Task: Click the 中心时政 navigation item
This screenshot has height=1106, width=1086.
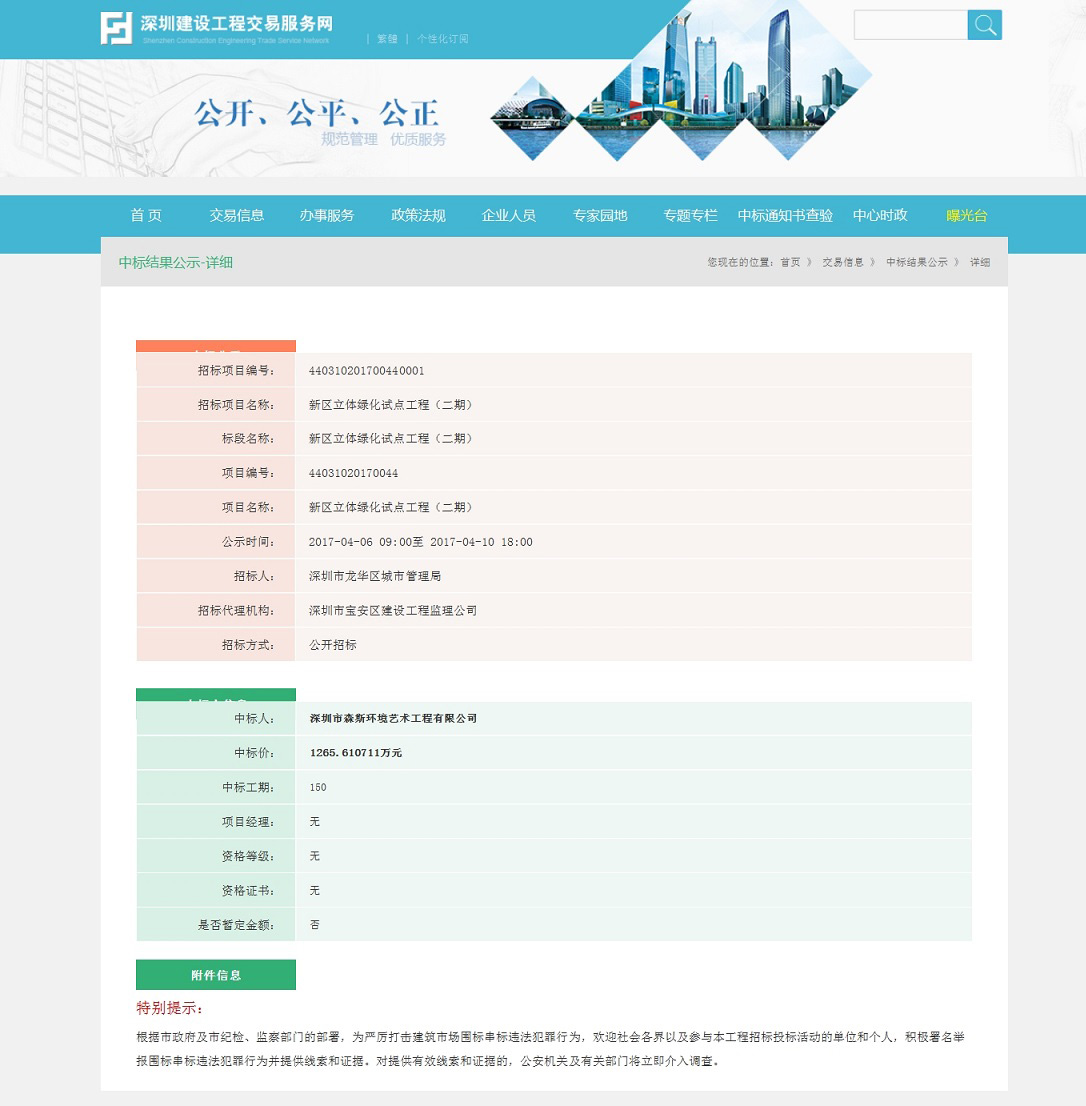Action: point(880,215)
